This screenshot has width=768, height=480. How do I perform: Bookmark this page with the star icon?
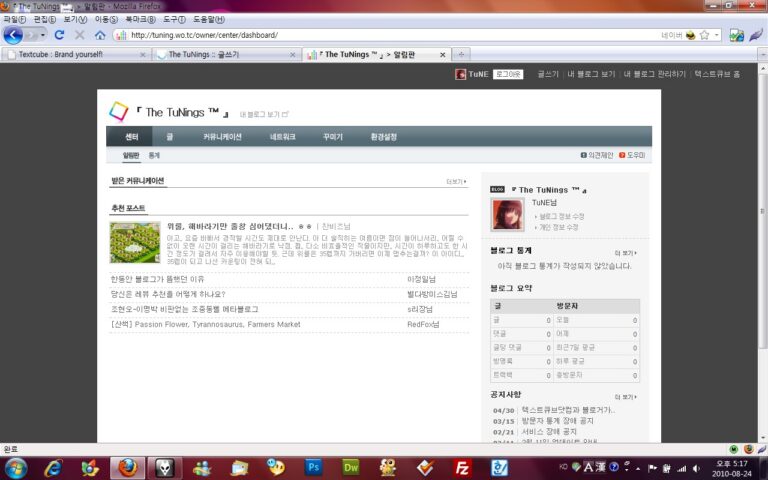coord(704,35)
